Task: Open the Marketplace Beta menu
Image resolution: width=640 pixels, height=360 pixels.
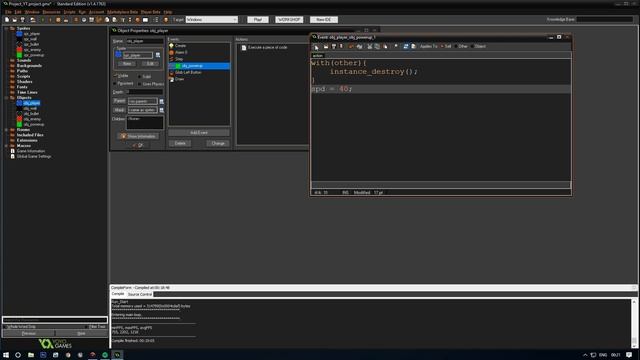Action: [122, 12]
